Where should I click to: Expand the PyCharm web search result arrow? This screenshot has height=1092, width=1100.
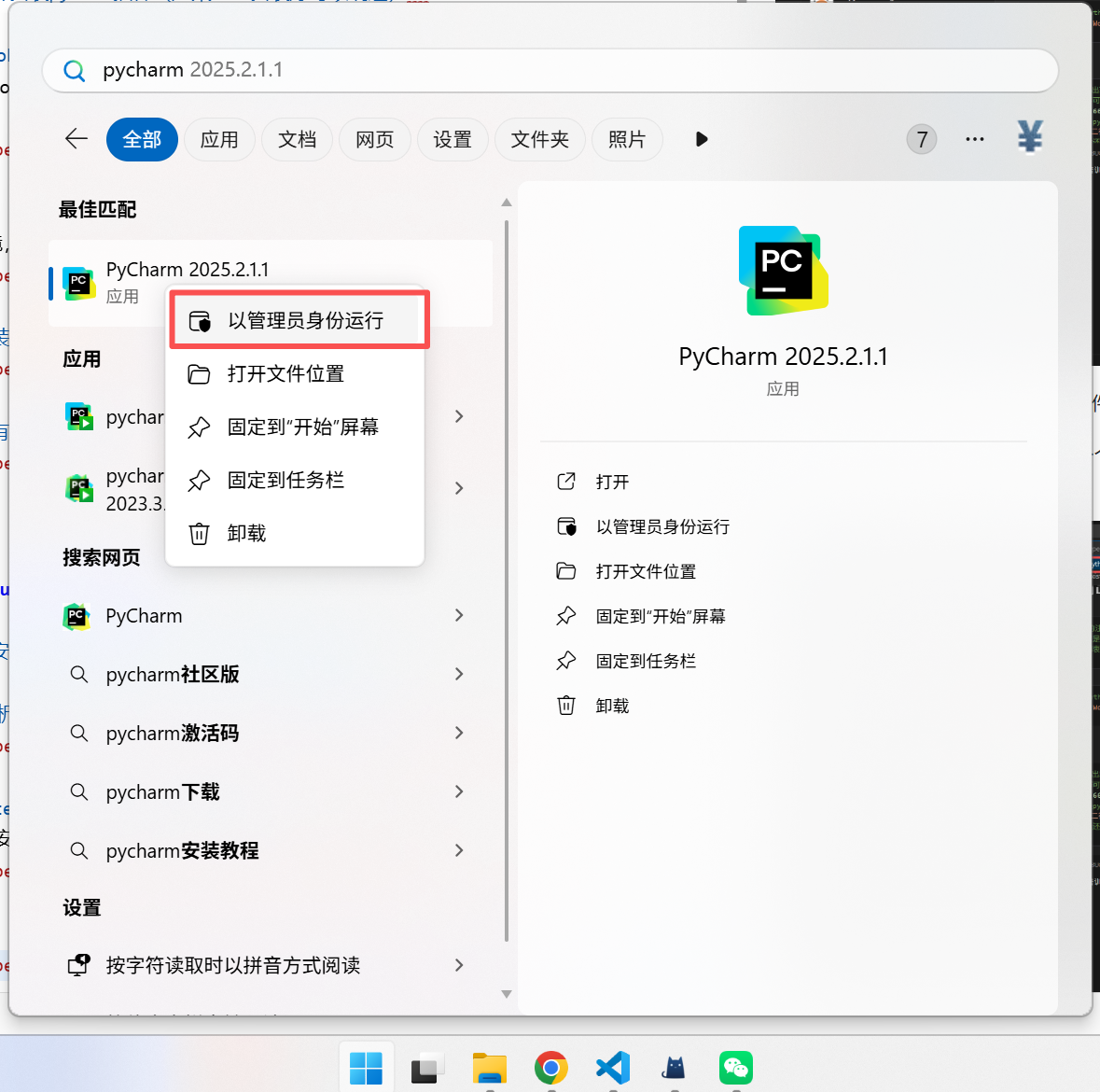click(459, 615)
